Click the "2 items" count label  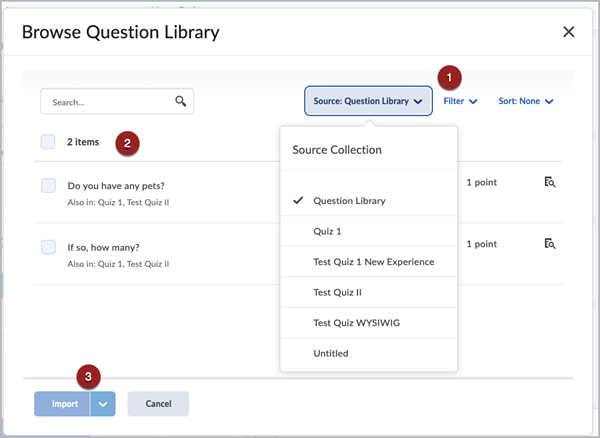[83, 142]
